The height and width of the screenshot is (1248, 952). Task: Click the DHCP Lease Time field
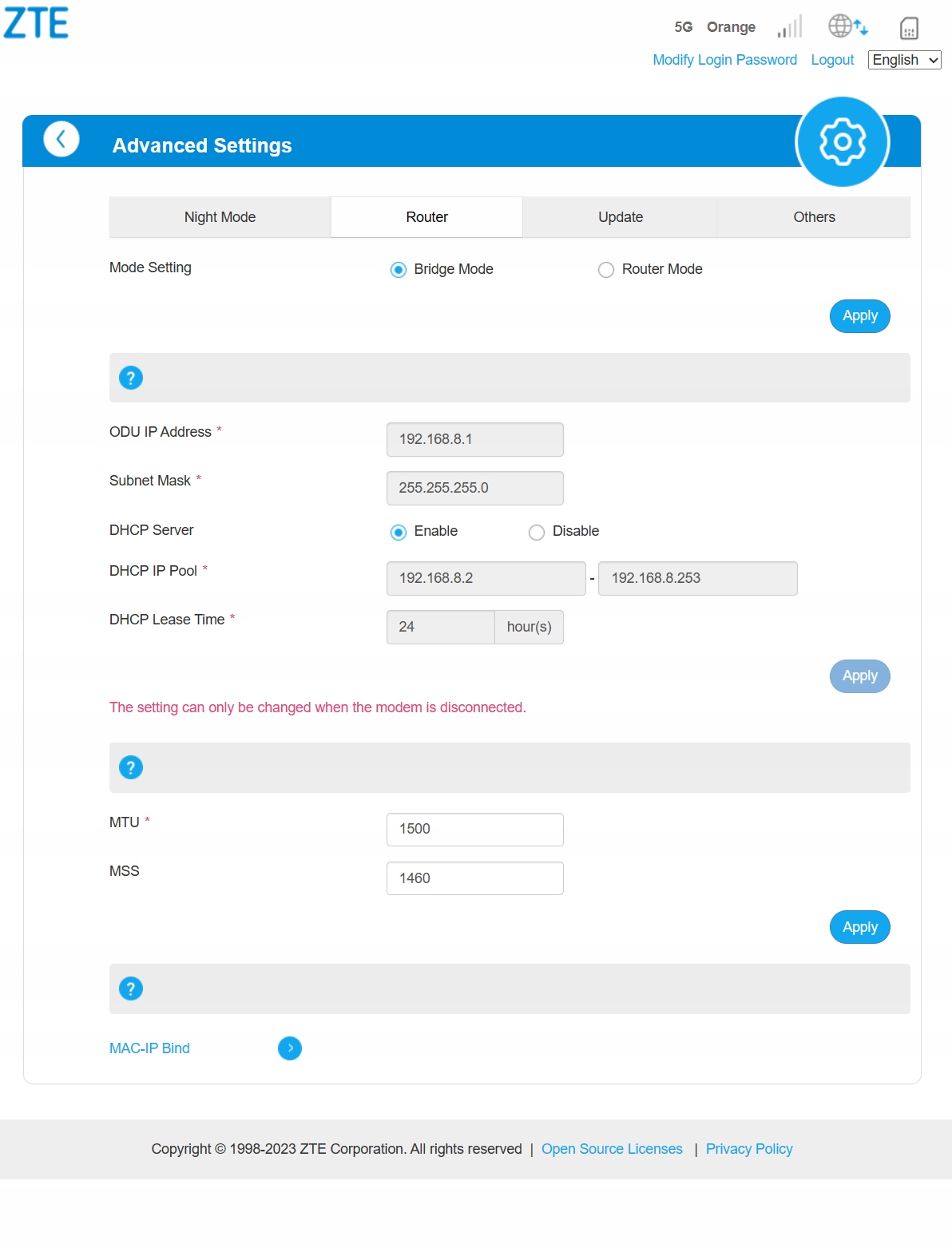(x=441, y=627)
